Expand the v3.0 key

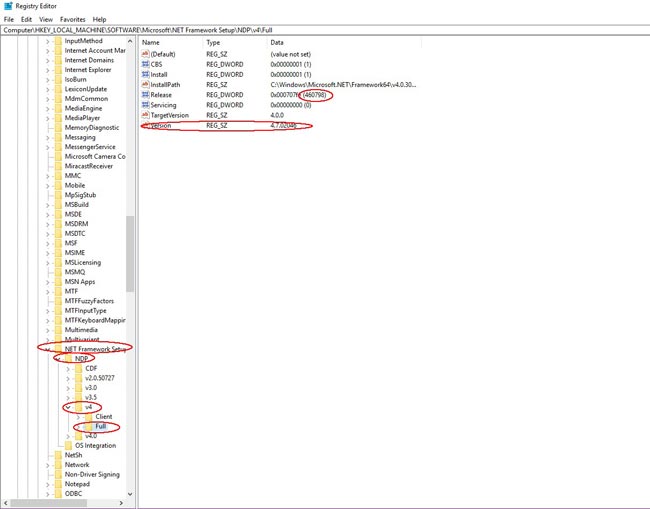[68, 388]
